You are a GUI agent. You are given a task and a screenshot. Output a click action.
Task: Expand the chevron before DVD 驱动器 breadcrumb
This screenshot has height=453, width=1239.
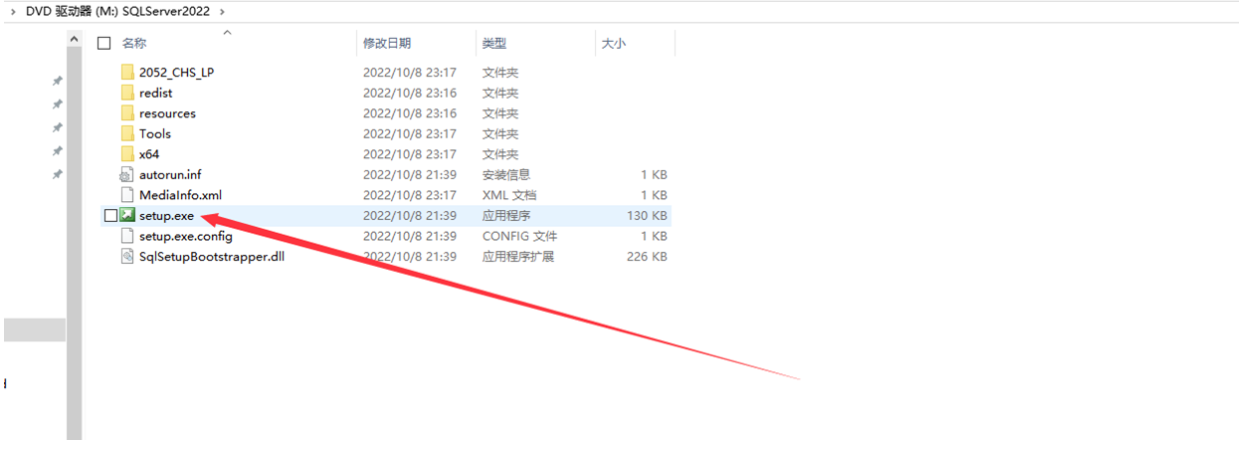tap(13, 11)
